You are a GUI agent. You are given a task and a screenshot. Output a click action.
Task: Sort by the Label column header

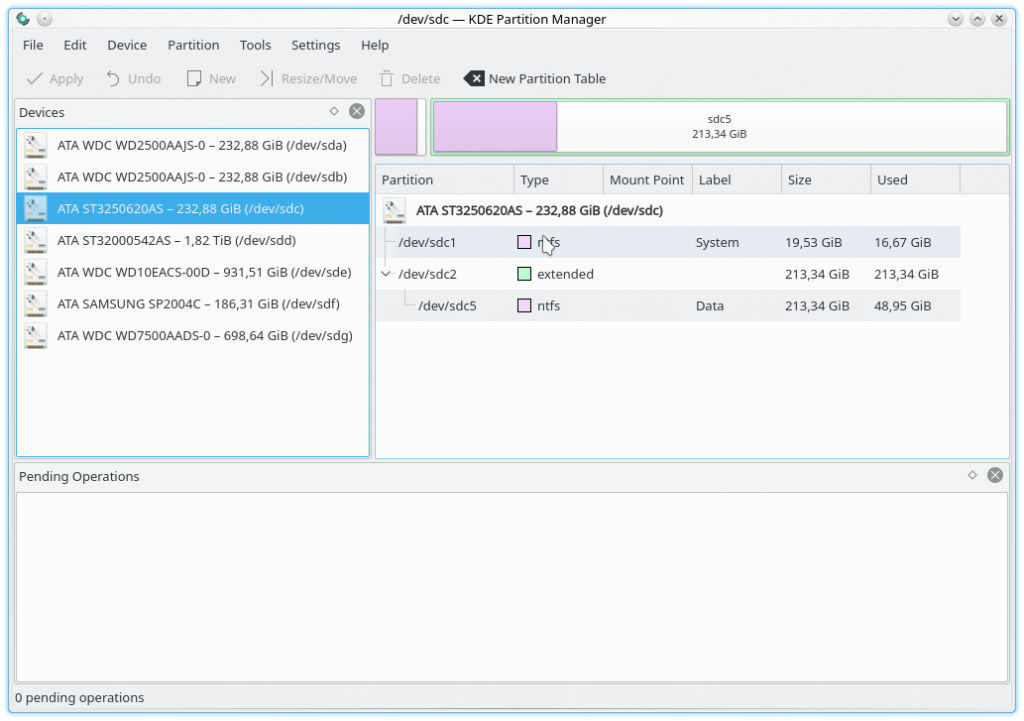pyautogui.click(x=737, y=180)
